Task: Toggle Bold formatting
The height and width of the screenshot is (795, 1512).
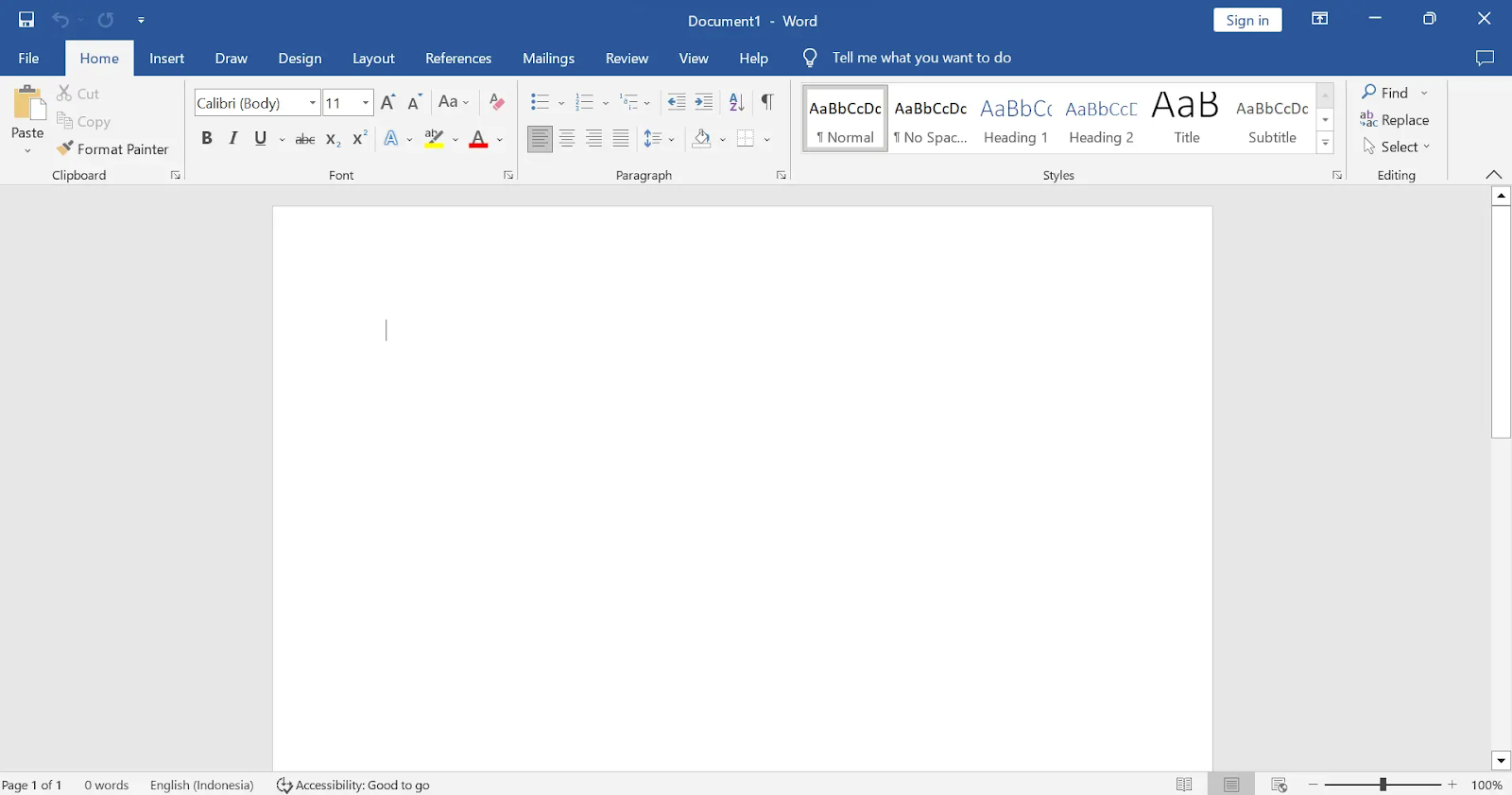Action: [x=207, y=139]
